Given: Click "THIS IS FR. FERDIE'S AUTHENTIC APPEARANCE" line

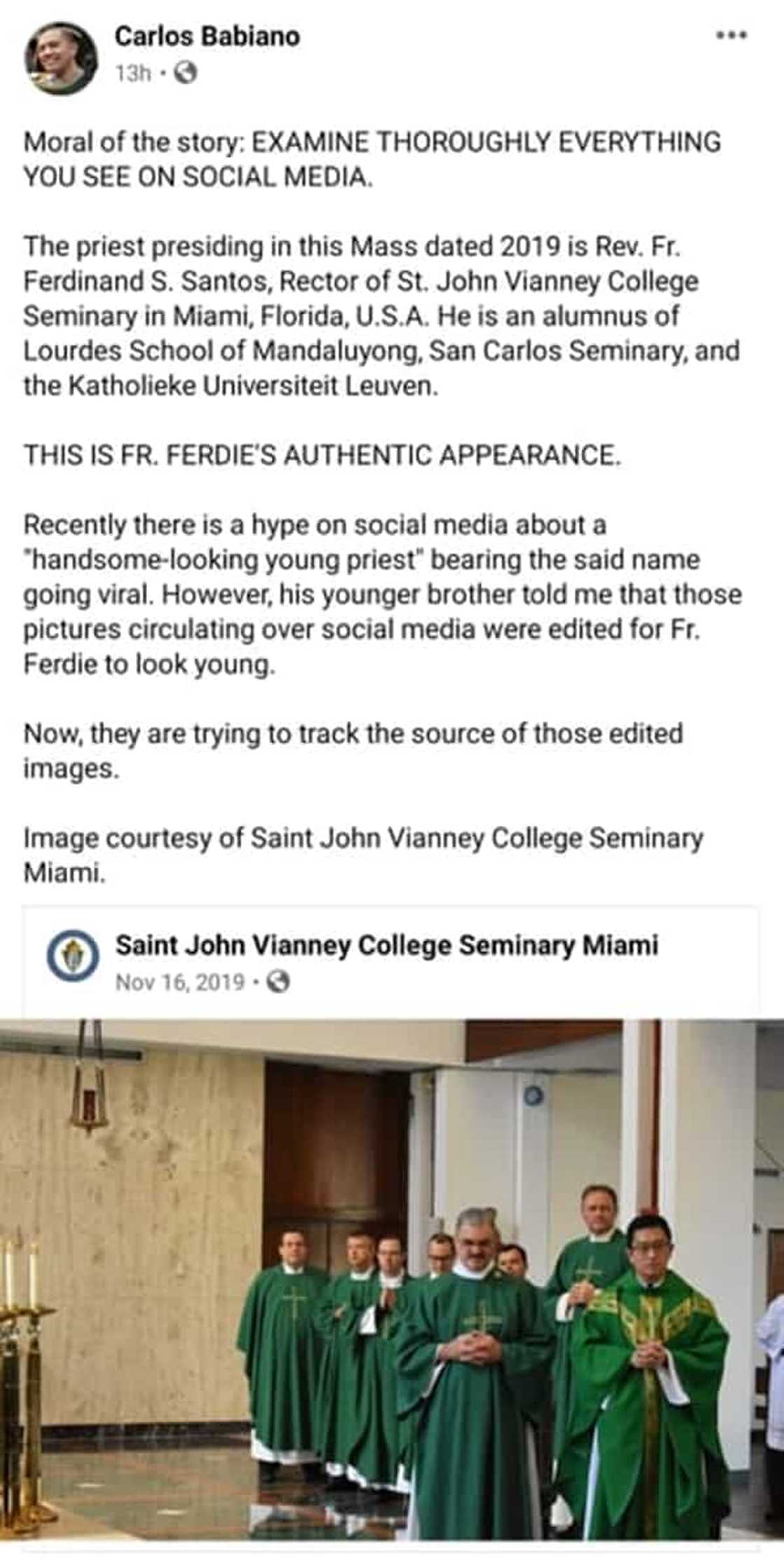Looking at the screenshot, I should (322, 455).
